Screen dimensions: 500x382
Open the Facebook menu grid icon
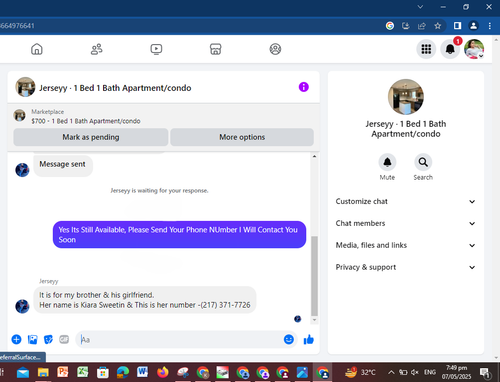pos(426,49)
